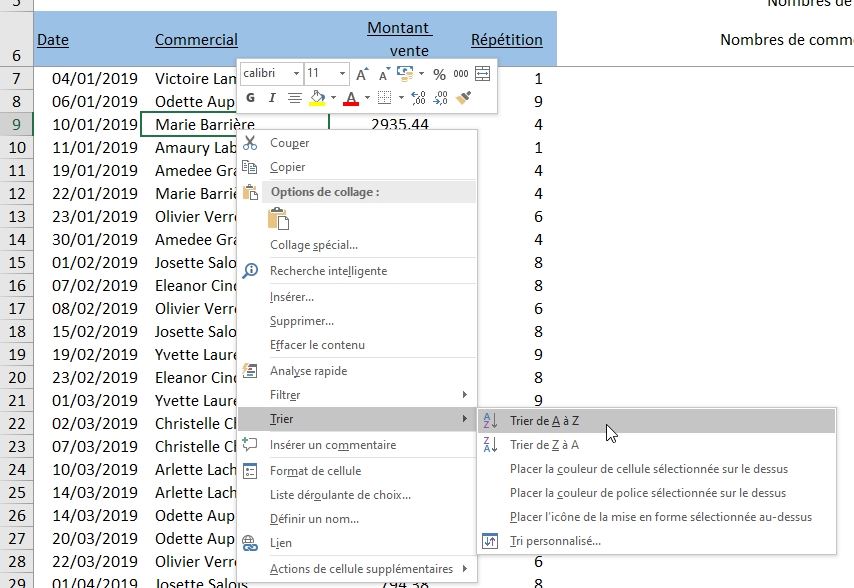Apply thousands separator with the 000 icon
Image resolution: width=854 pixels, height=588 pixels.
[462, 72]
